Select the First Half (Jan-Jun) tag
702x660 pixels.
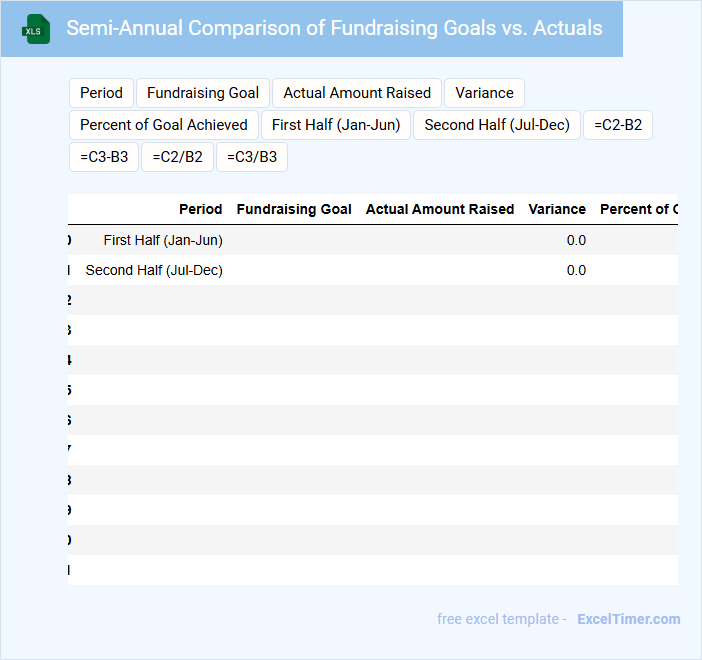point(336,125)
